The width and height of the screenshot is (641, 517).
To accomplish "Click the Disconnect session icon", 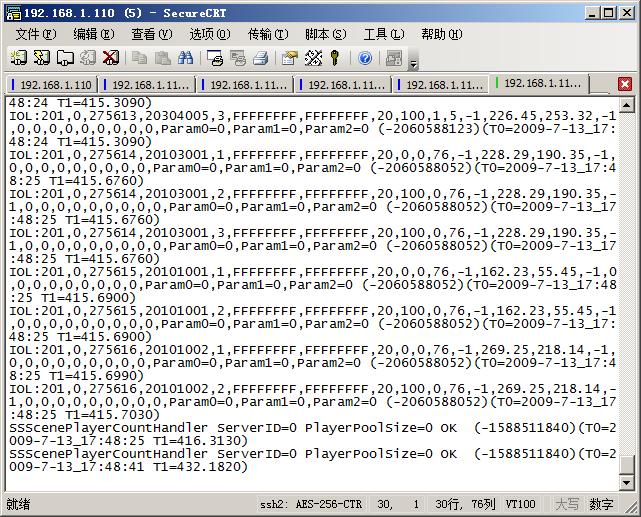I will pyautogui.click(x=110, y=58).
